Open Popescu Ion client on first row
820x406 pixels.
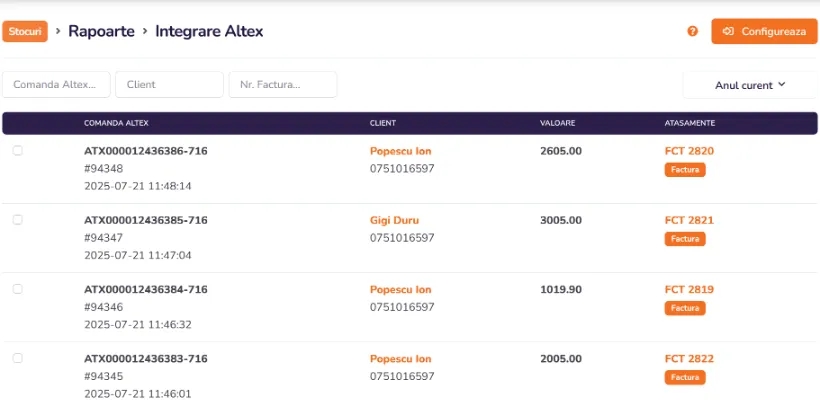pyautogui.click(x=400, y=151)
